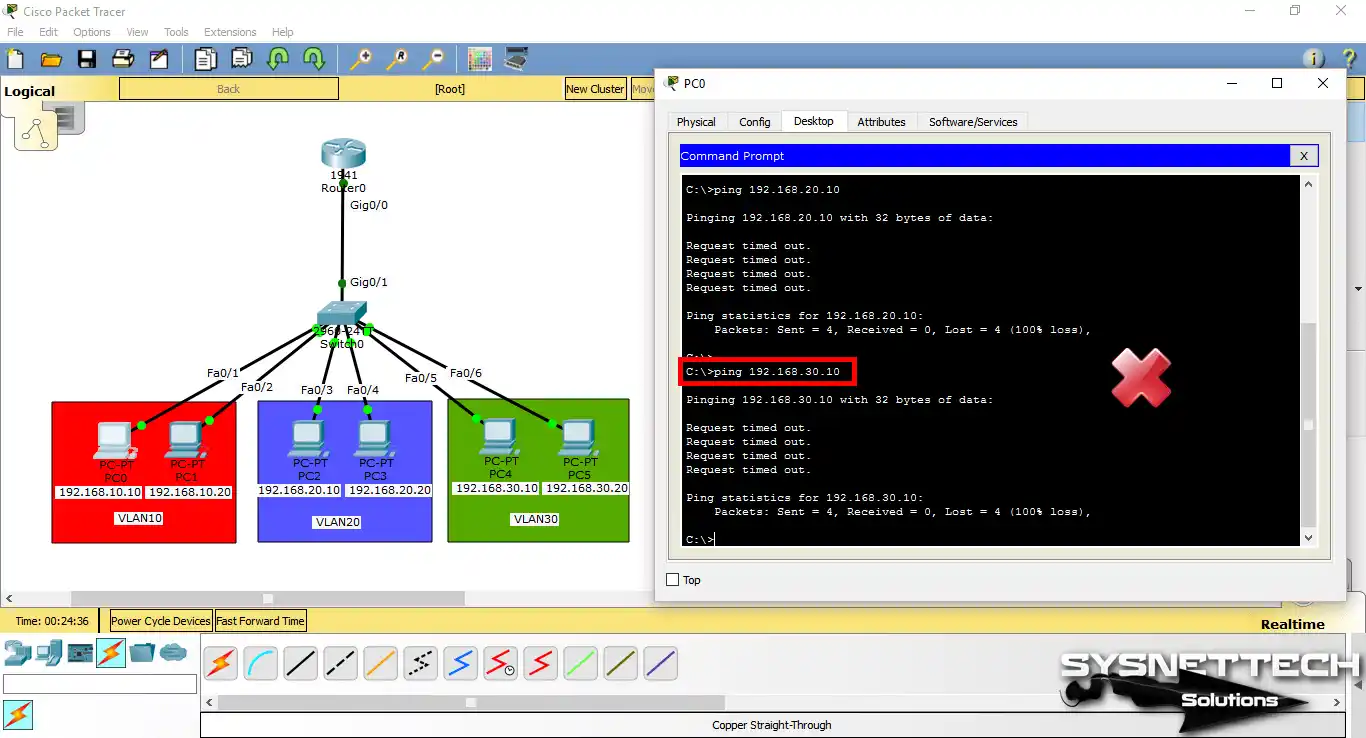Use the Zoom Reset tool
1366x738 pixels.
point(397,59)
